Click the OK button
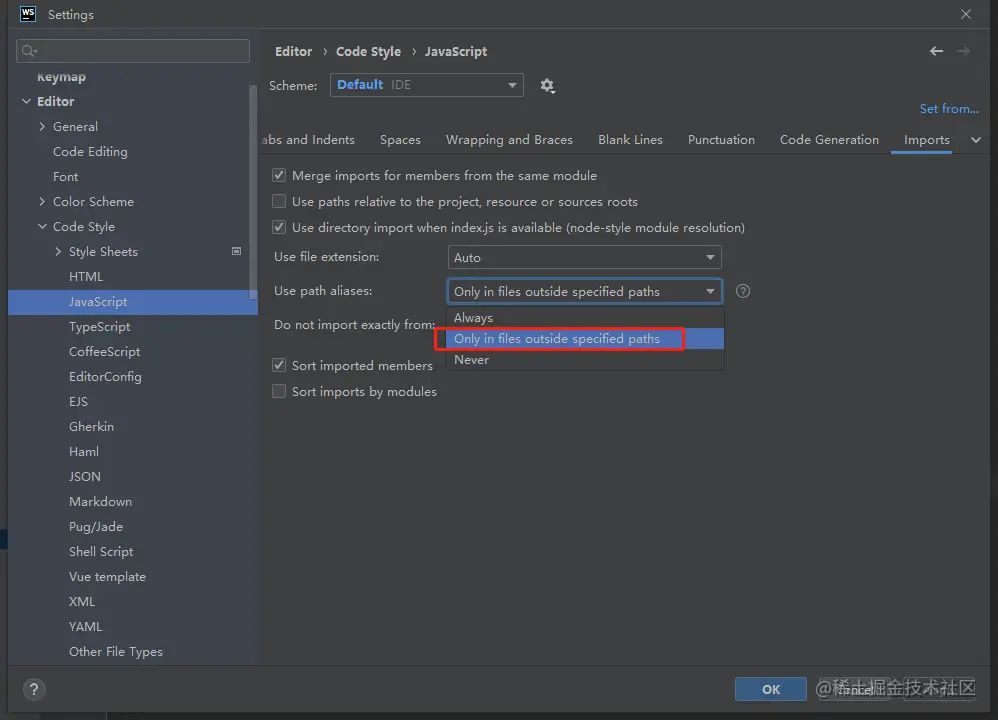 click(x=770, y=689)
